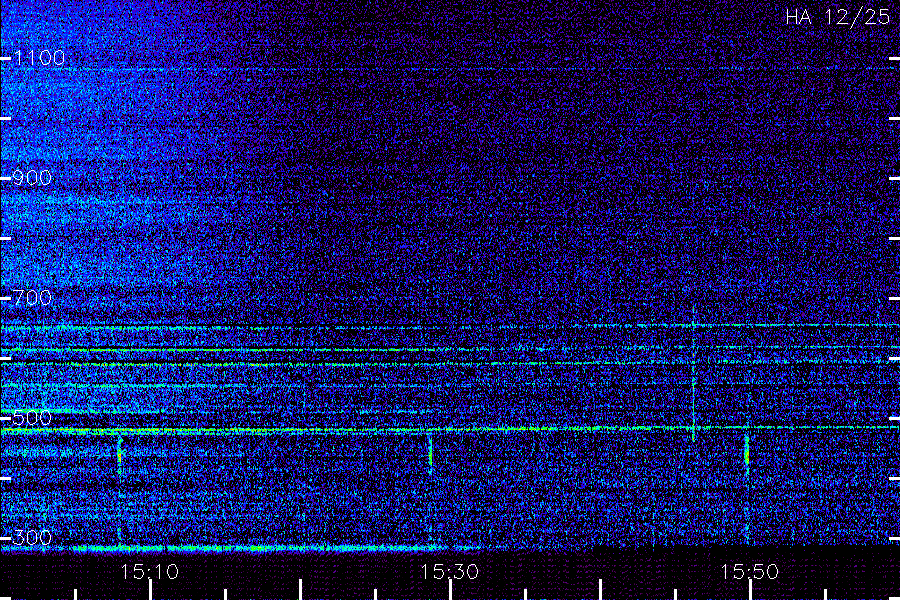The height and width of the screenshot is (600, 900).
Task: Select the 15:30 time axis label
Action: click(449, 572)
